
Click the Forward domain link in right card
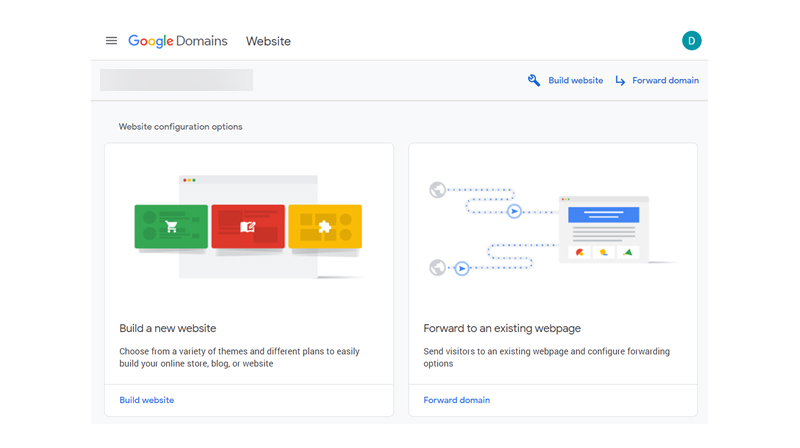pos(457,400)
